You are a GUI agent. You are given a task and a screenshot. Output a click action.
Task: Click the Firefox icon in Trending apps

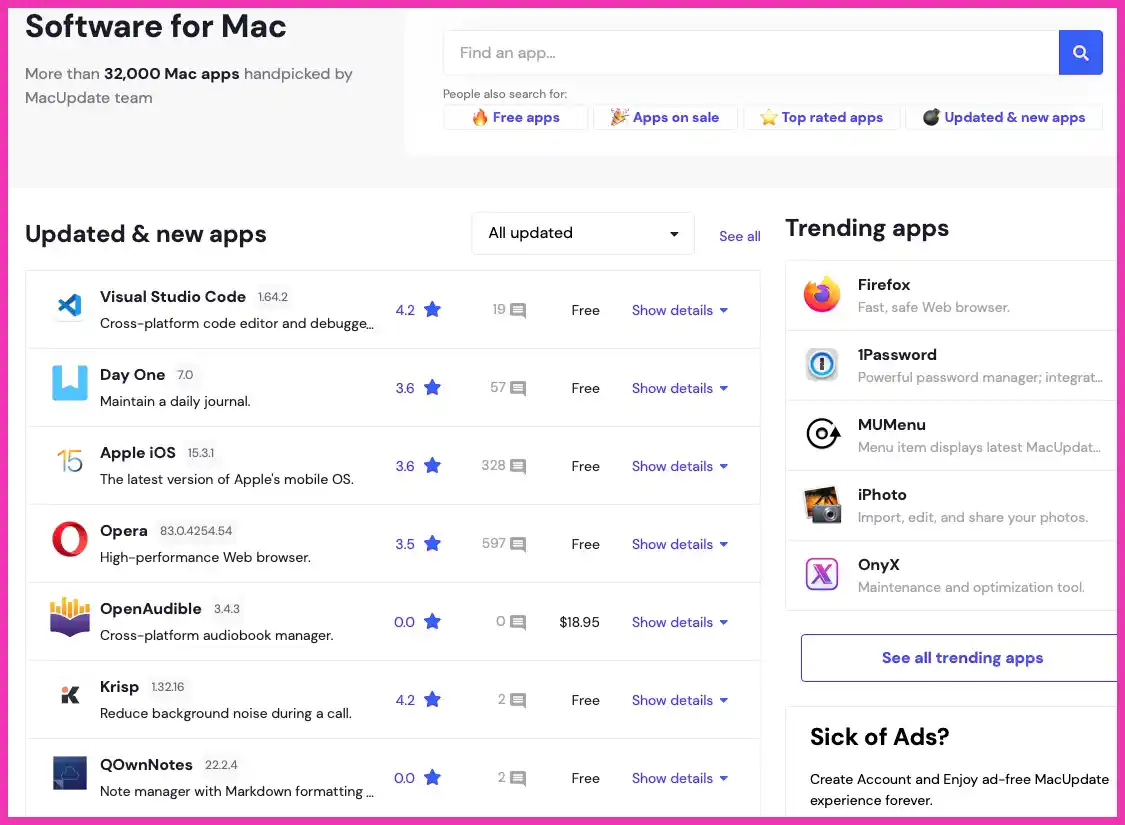coord(822,294)
